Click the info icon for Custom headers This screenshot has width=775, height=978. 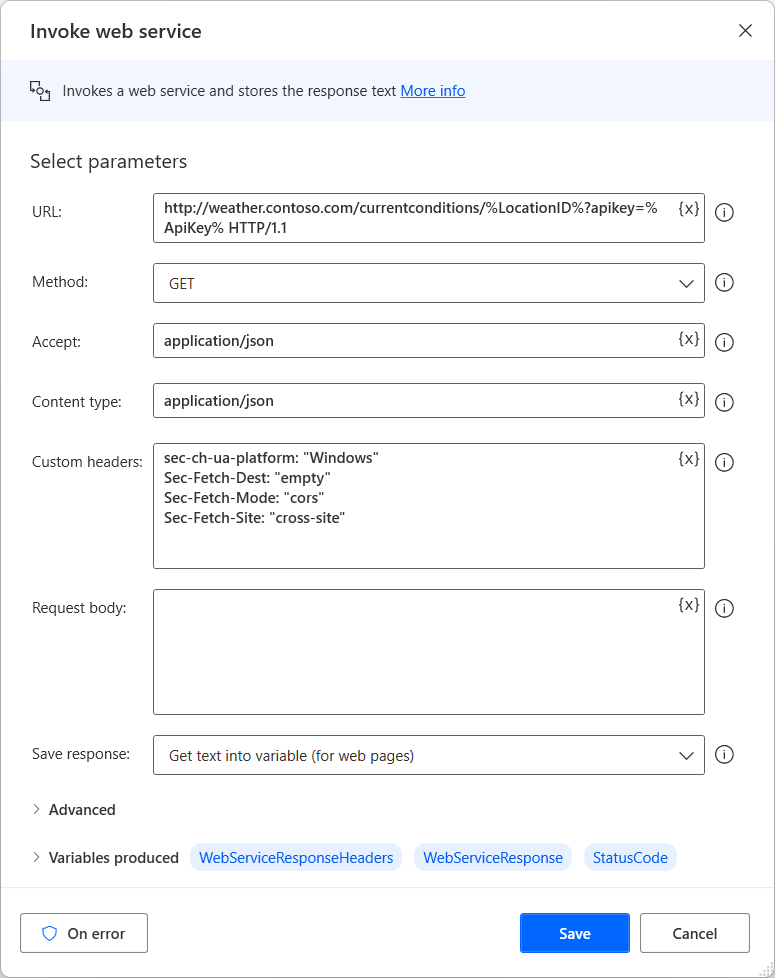(x=725, y=463)
